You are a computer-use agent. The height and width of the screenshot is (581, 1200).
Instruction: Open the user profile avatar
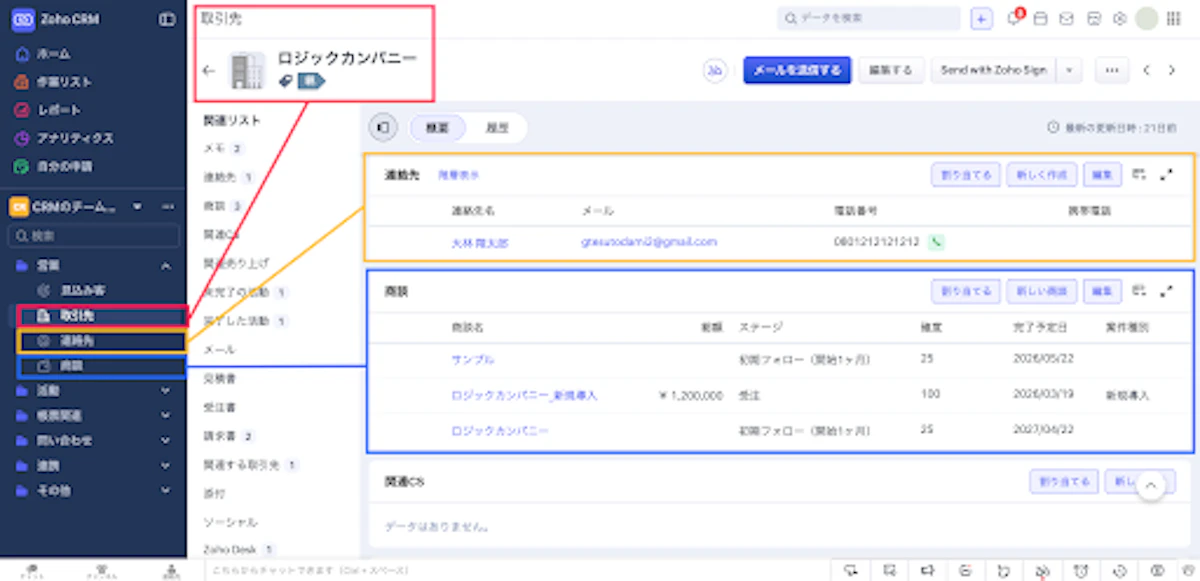pos(1147,19)
